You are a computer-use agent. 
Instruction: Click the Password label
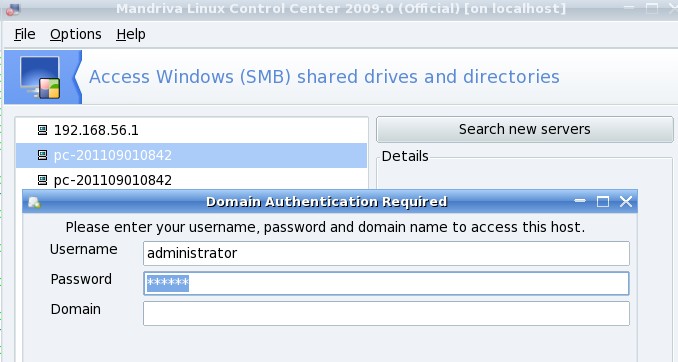tap(81, 279)
